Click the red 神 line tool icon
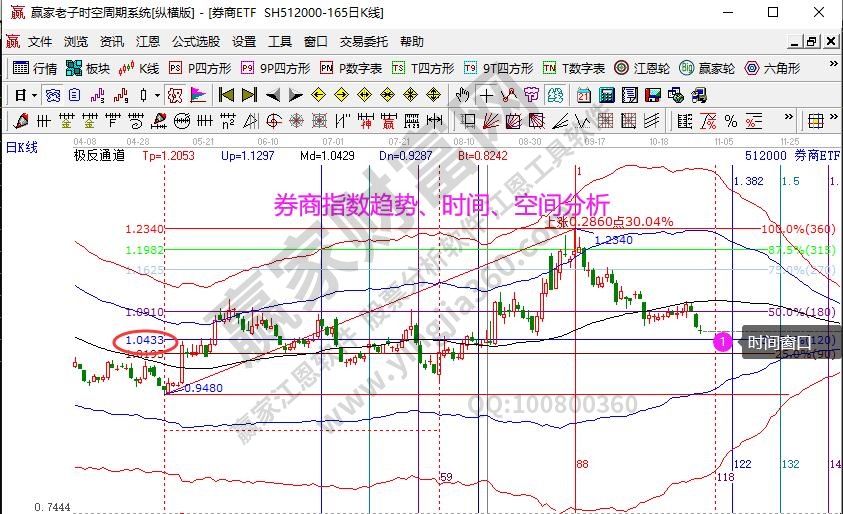Image resolution: width=843 pixels, height=514 pixels. [x=366, y=121]
